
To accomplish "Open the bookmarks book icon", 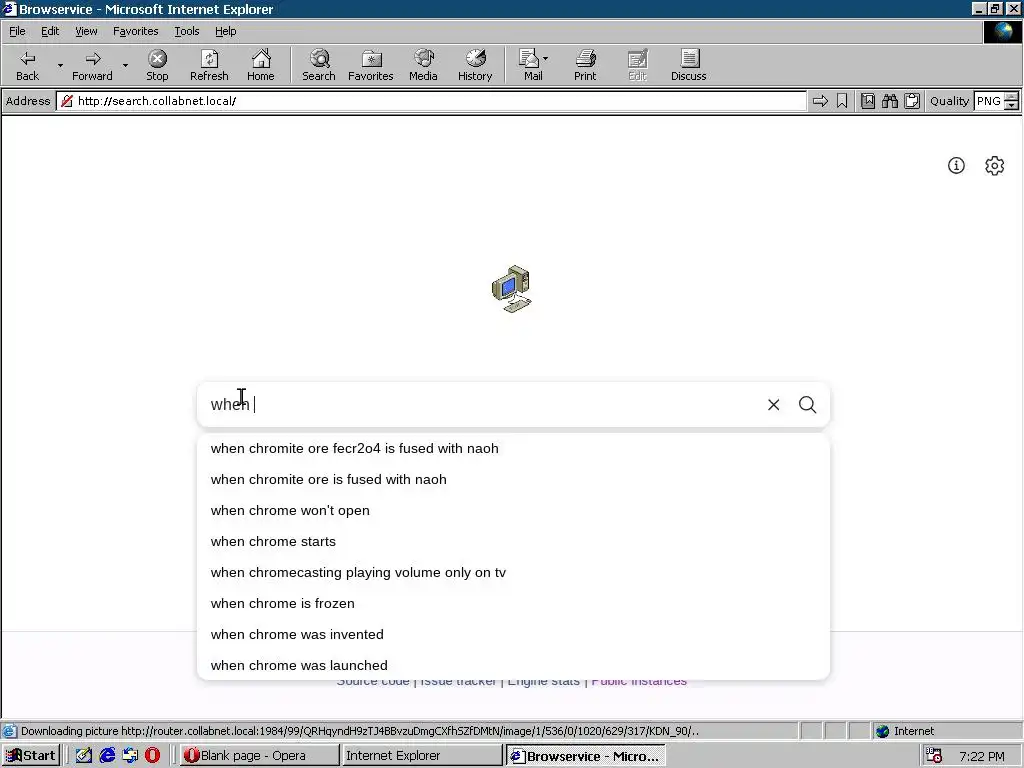I will click(868, 101).
